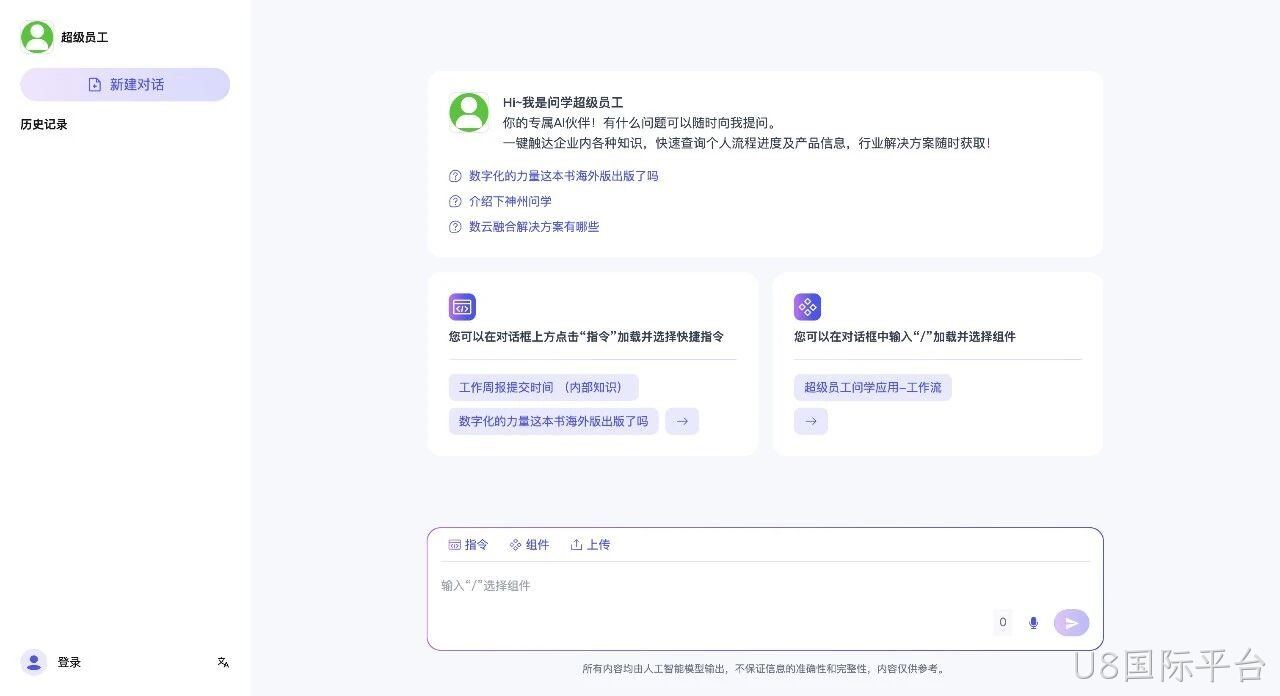1280x696 pixels.
Task: Click the purple send message button
Action: (x=1071, y=623)
